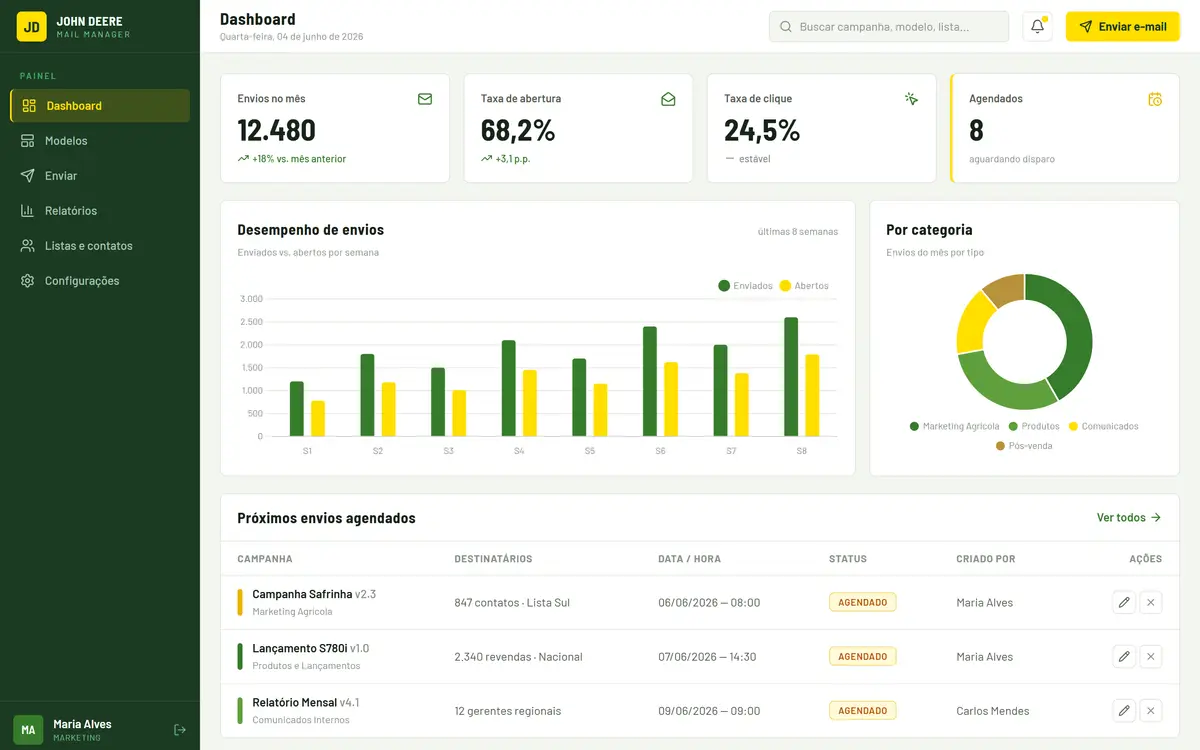
Task: Click the STATUS column header
Action: pyautogui.click(x=848, y=559)
